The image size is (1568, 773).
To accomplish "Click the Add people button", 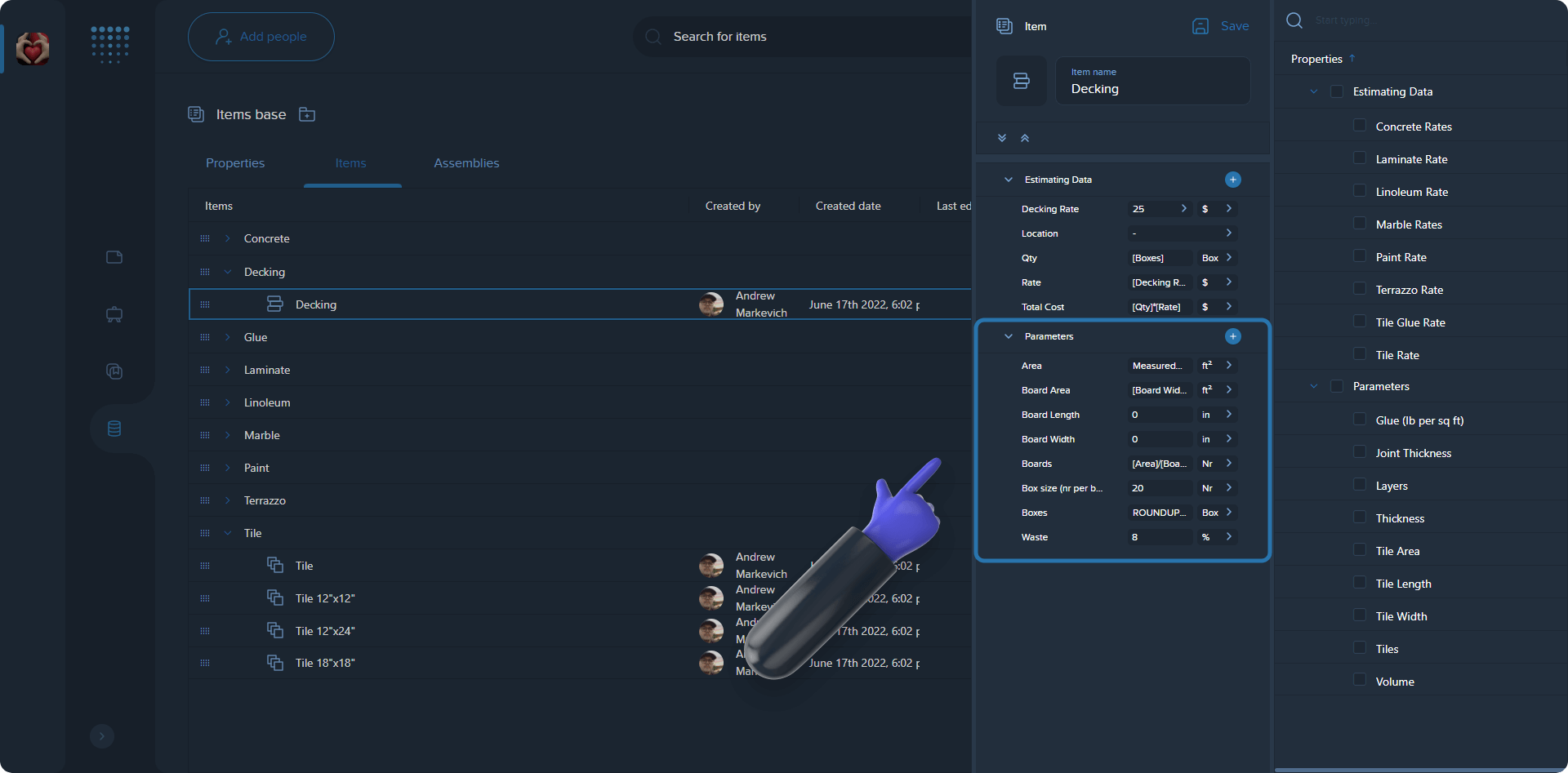I will point(261,36).
